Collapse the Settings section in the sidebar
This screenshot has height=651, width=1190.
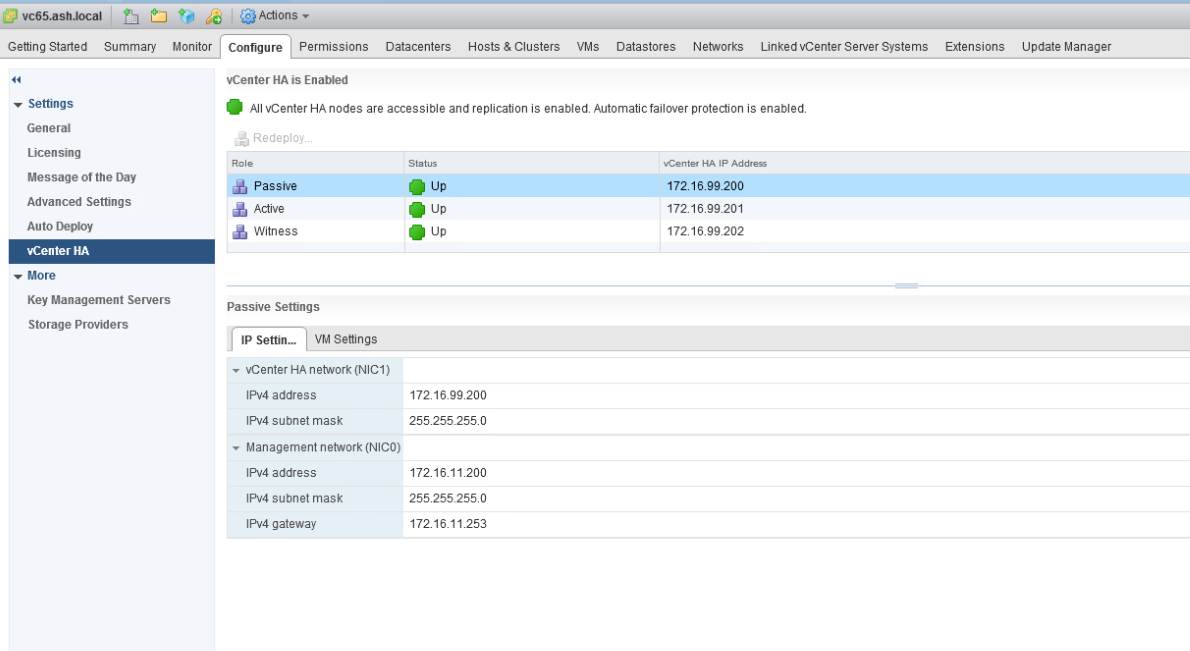(x=18, y=105)
